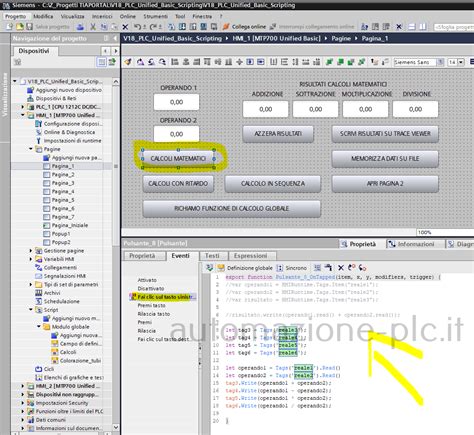Click the Save project icon

click(x=30, y=27)
